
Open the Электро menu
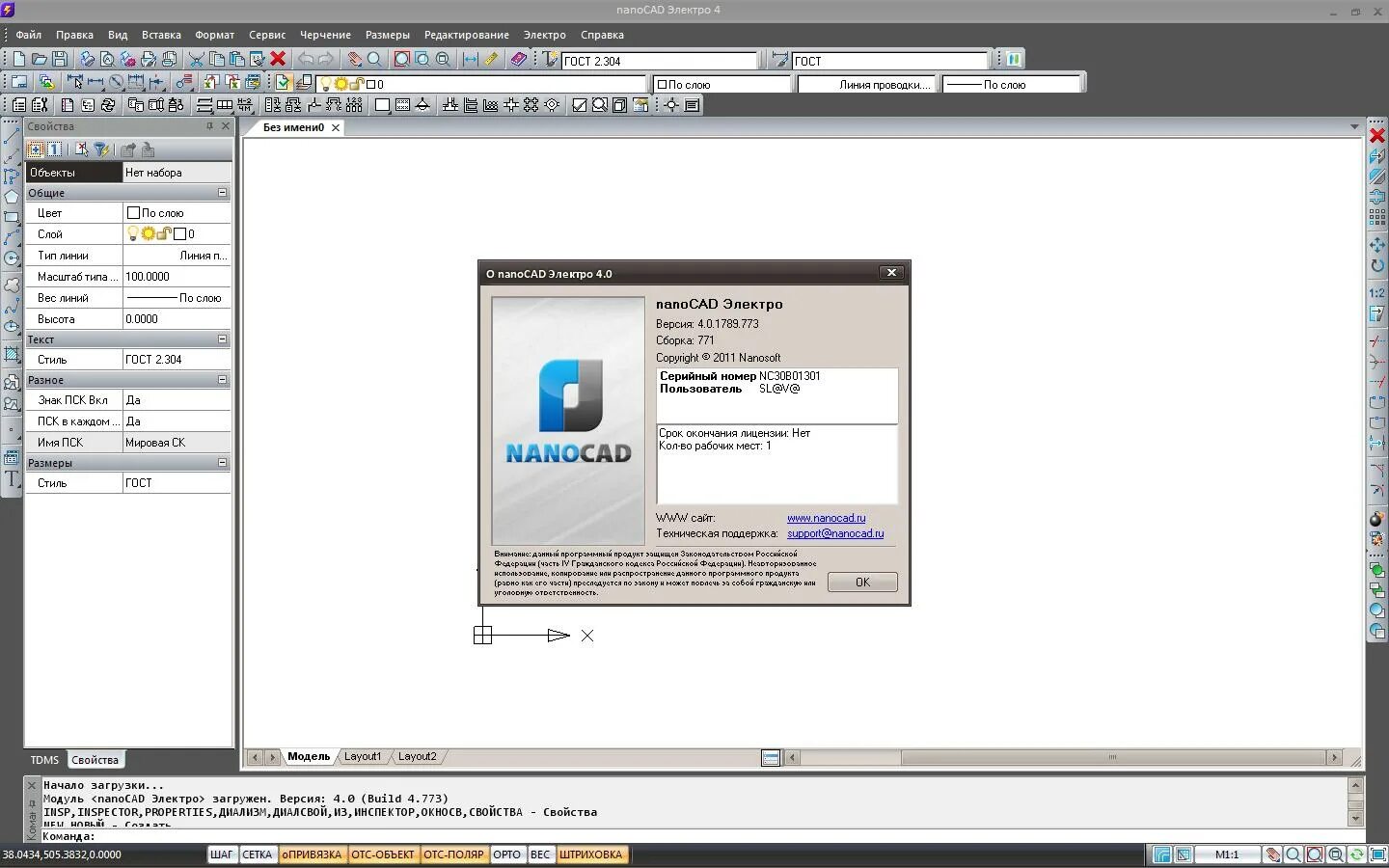(544, 35)
